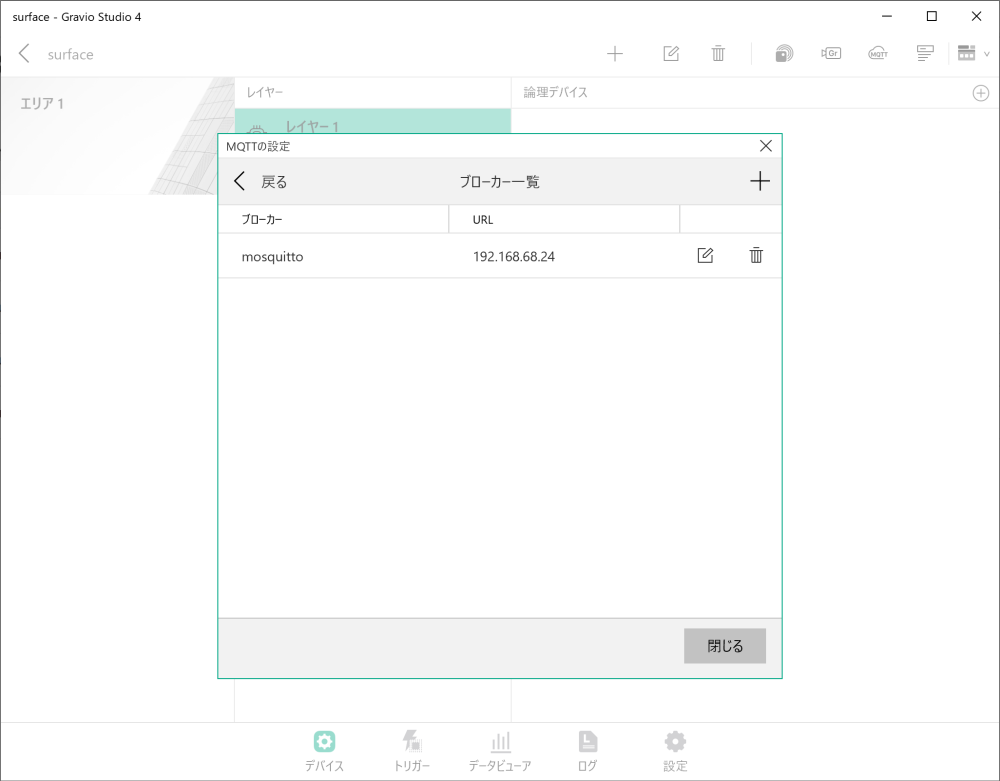Add a logical device via circled plus icon
Viewport: 1000px width, 781px height.
coord(981,92)
